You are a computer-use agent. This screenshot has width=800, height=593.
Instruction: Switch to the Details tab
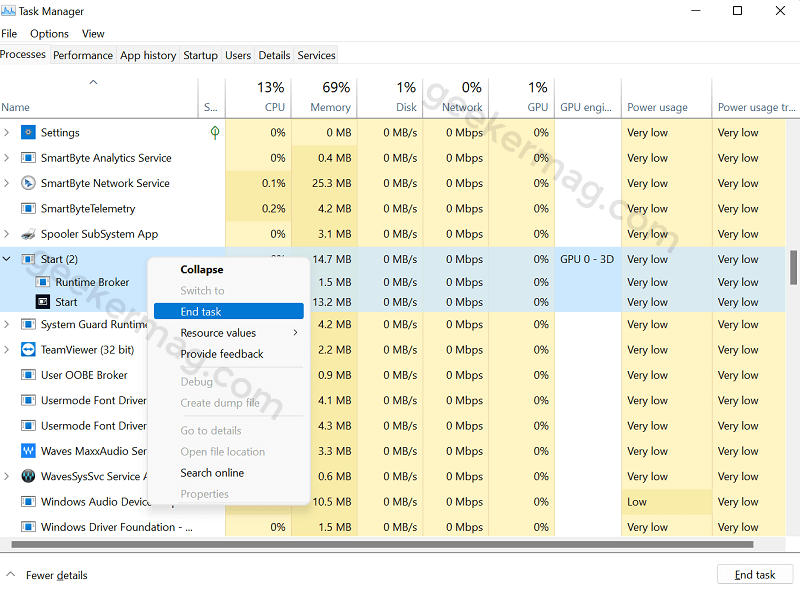(x=274, y=55)
